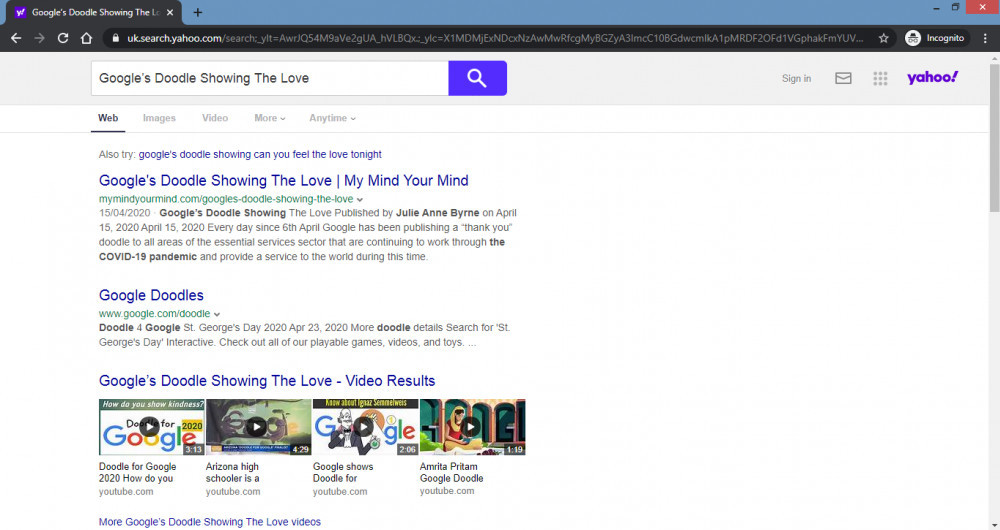Open 'Amrita Pritam Google Doodle' video title
Image resolution: width=1000 pixels, height=530 pixels.
(452, 473)
